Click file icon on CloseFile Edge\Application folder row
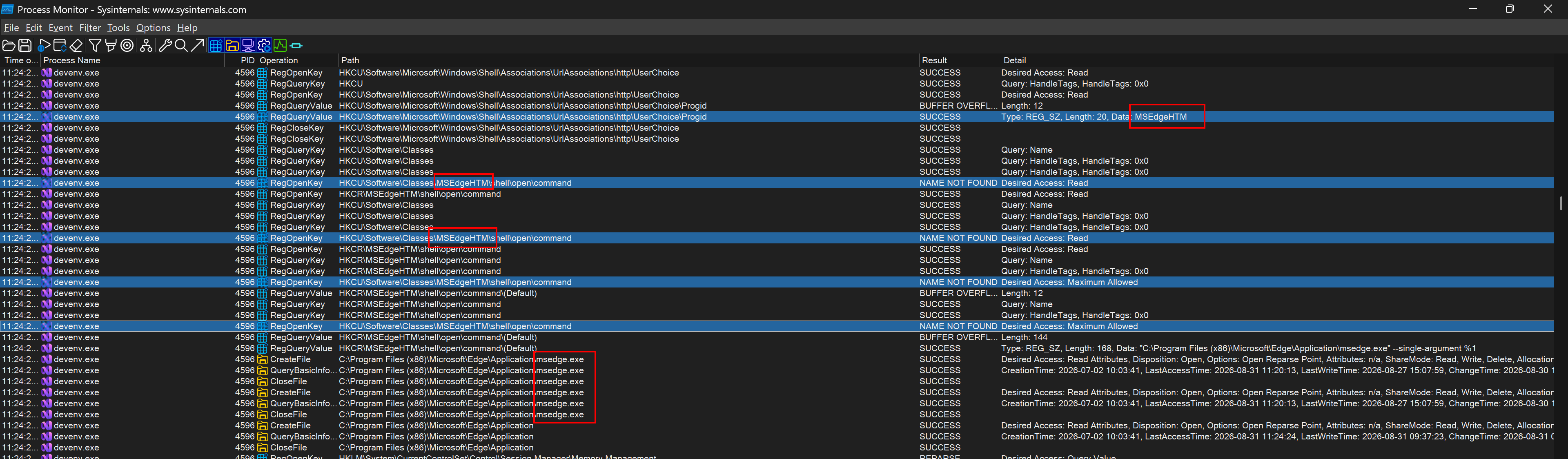The height and width of the screenshot is (459, 1568). [x=262, y=448]
